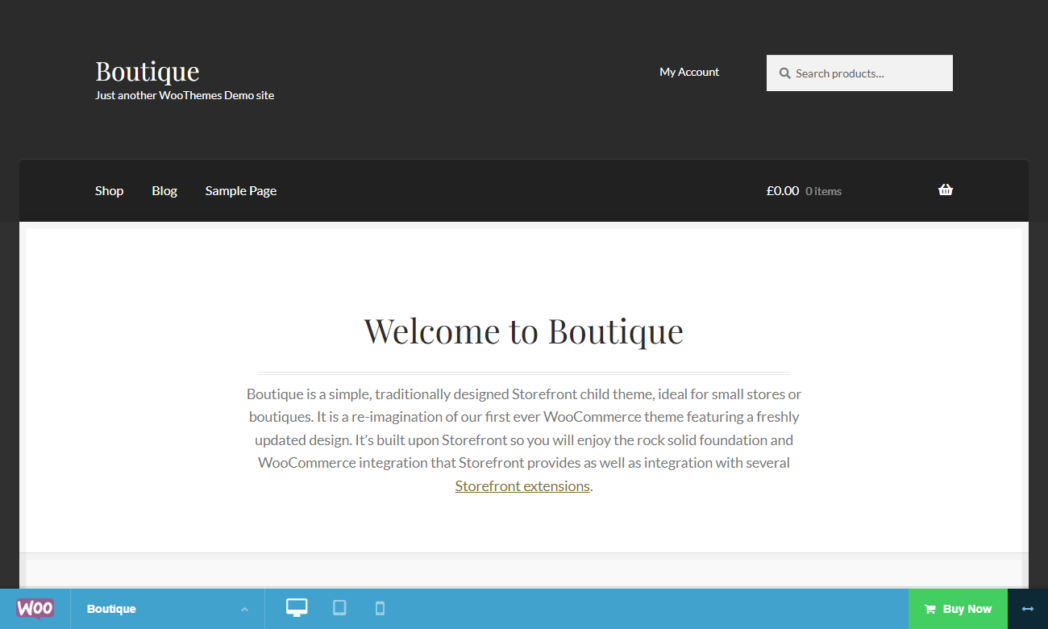Screen dimensions: 1048x629
Task: Switch to desktop preview icon
Action: click(x=297, y=608)
